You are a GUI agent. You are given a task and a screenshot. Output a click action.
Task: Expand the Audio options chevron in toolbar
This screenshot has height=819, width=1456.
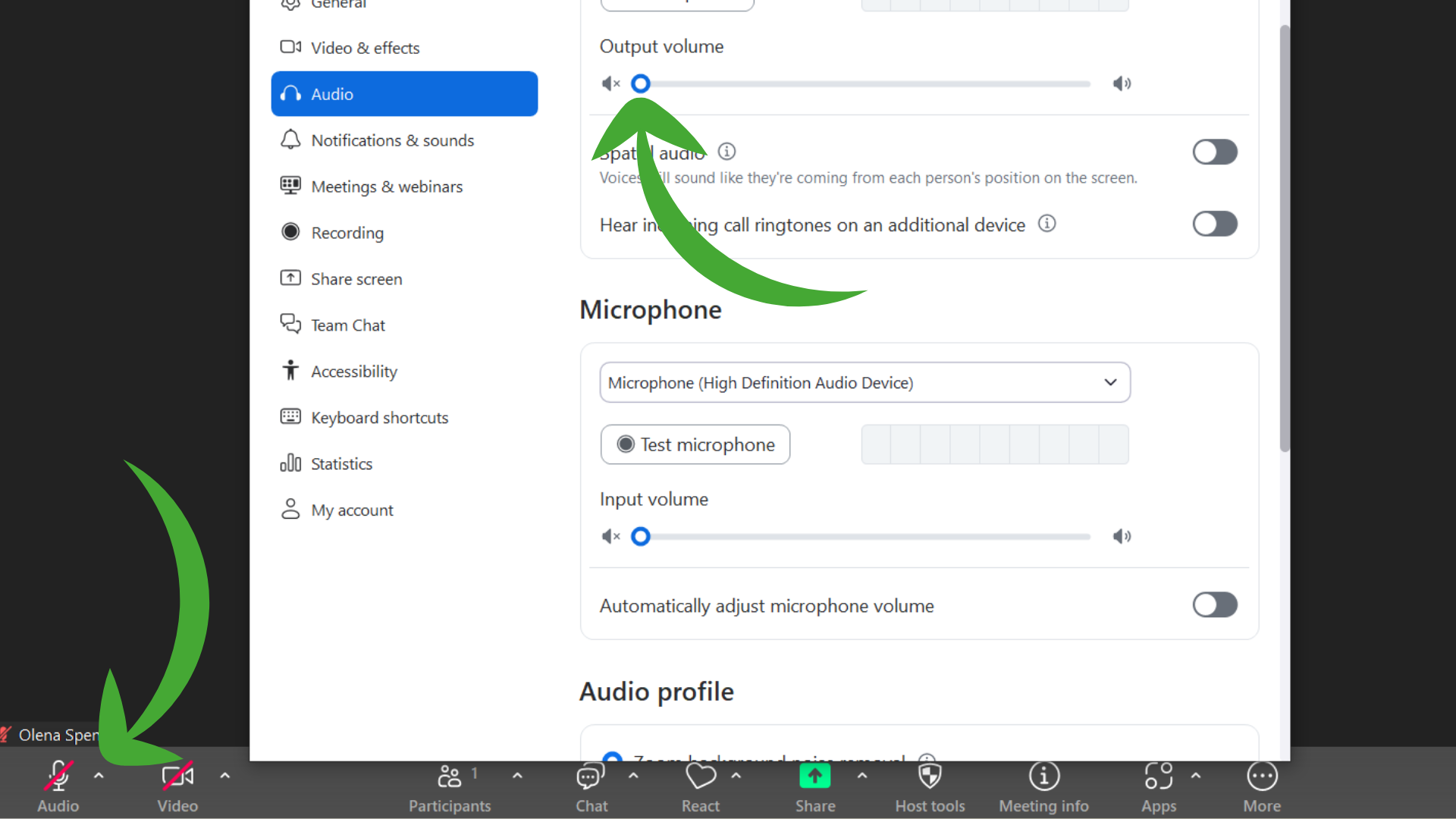tap(99, 776)
